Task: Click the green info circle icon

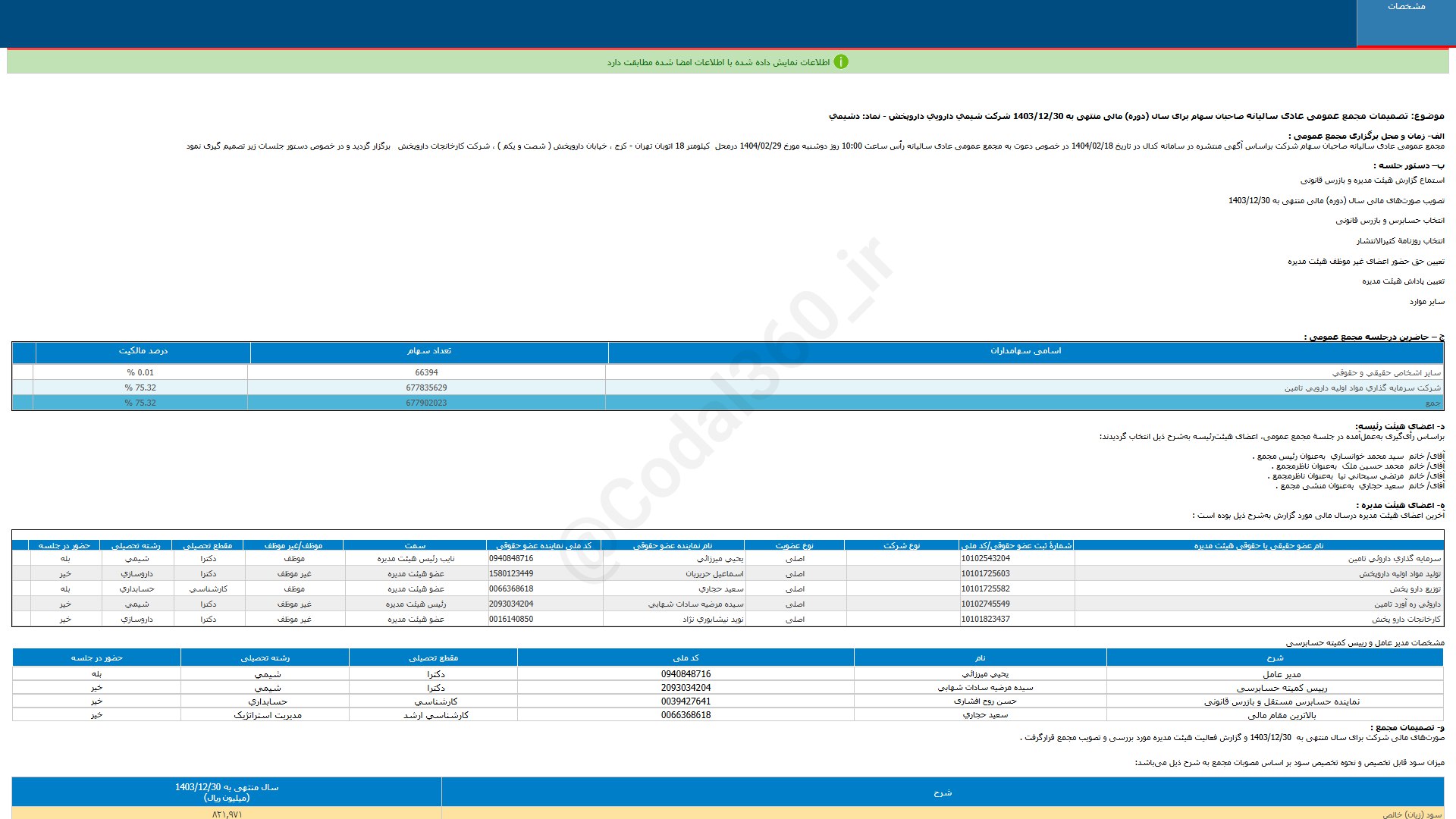Action: click(840, 62)
